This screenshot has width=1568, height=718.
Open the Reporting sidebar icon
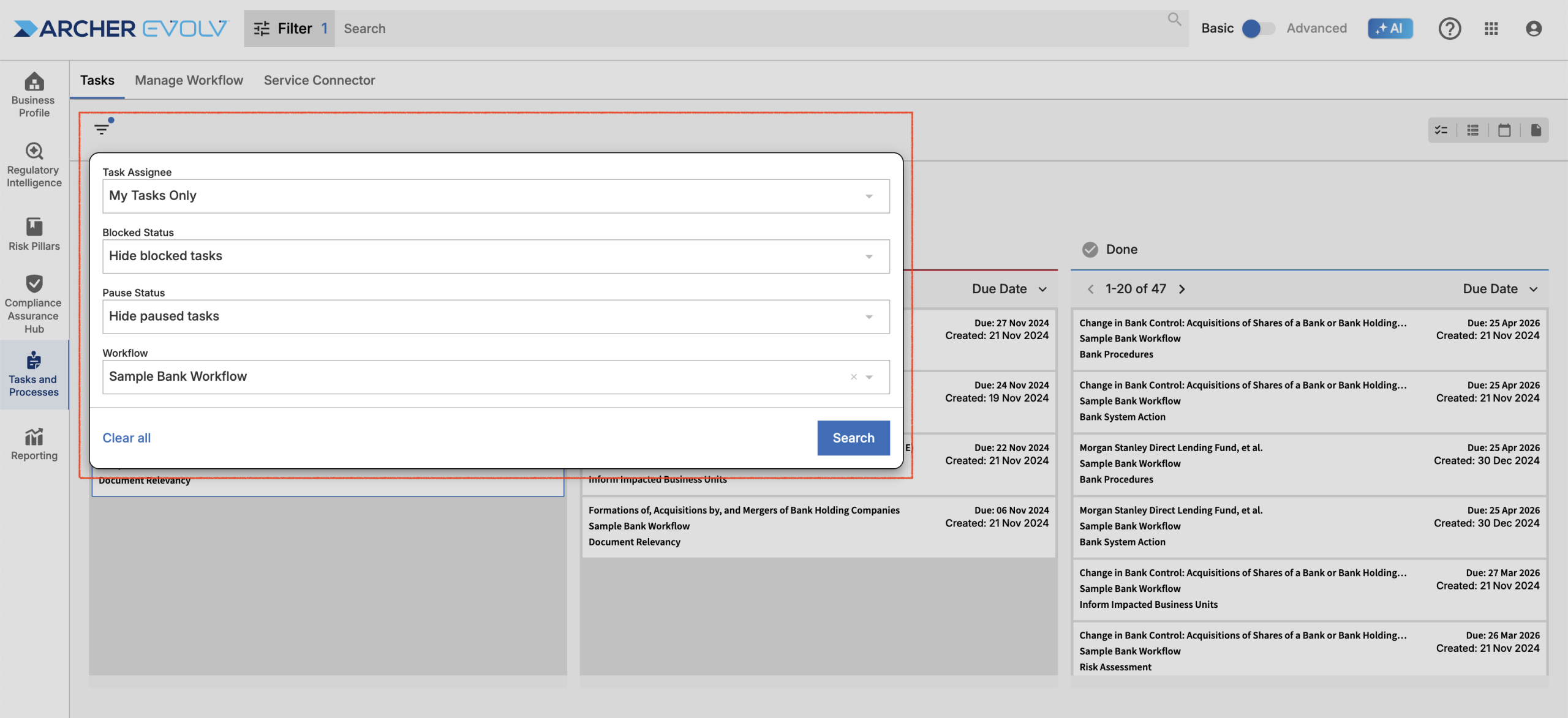pyautogui.click(x=34, y=444)
